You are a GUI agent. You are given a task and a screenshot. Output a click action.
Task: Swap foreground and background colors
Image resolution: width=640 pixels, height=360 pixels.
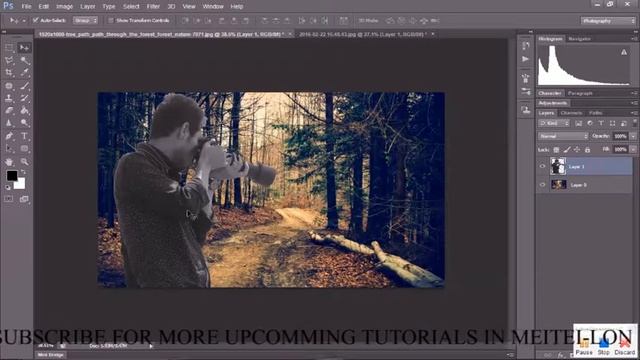tap(23, 172)
